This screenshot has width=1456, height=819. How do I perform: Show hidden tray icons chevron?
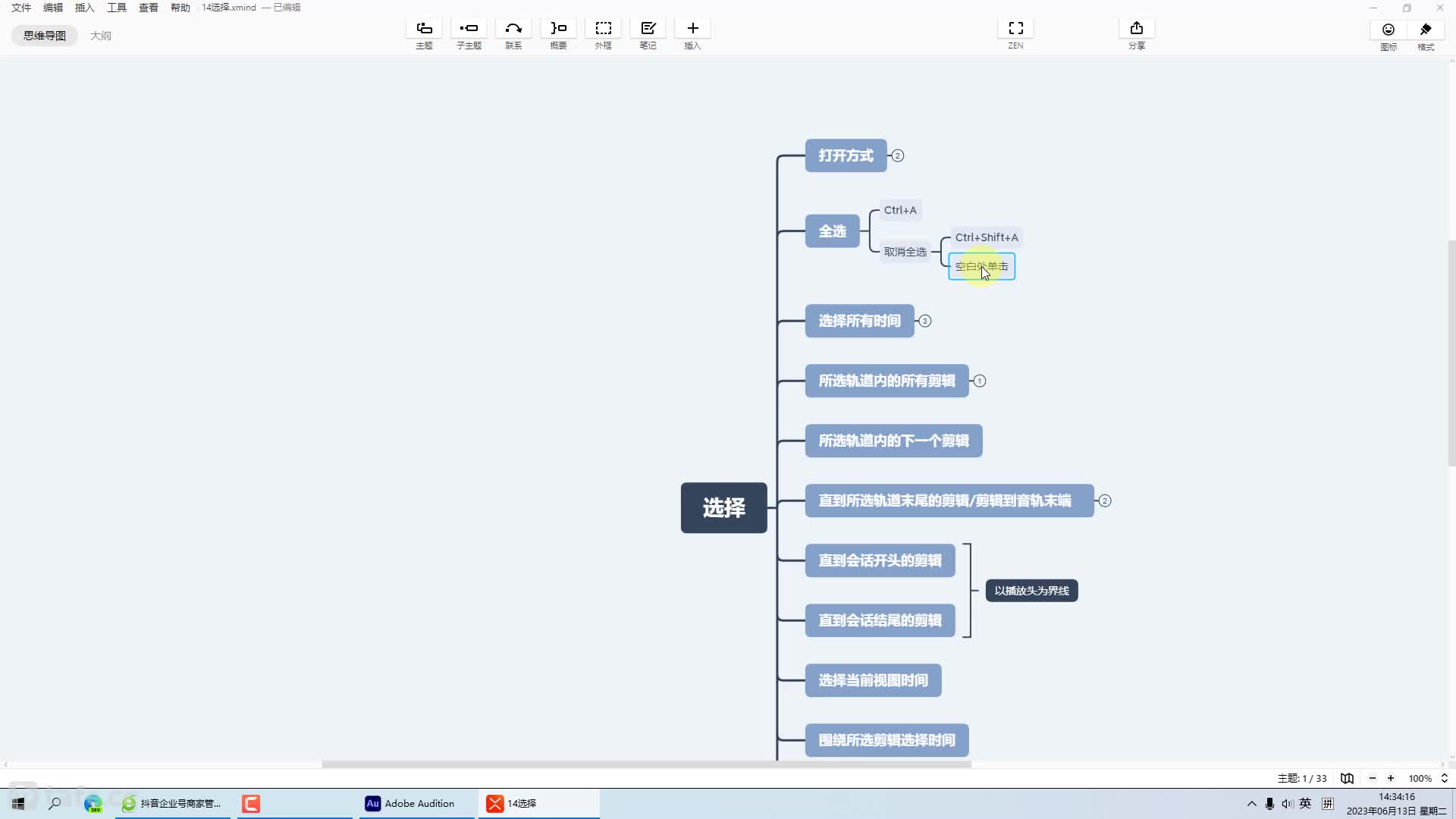[1251, 803]
